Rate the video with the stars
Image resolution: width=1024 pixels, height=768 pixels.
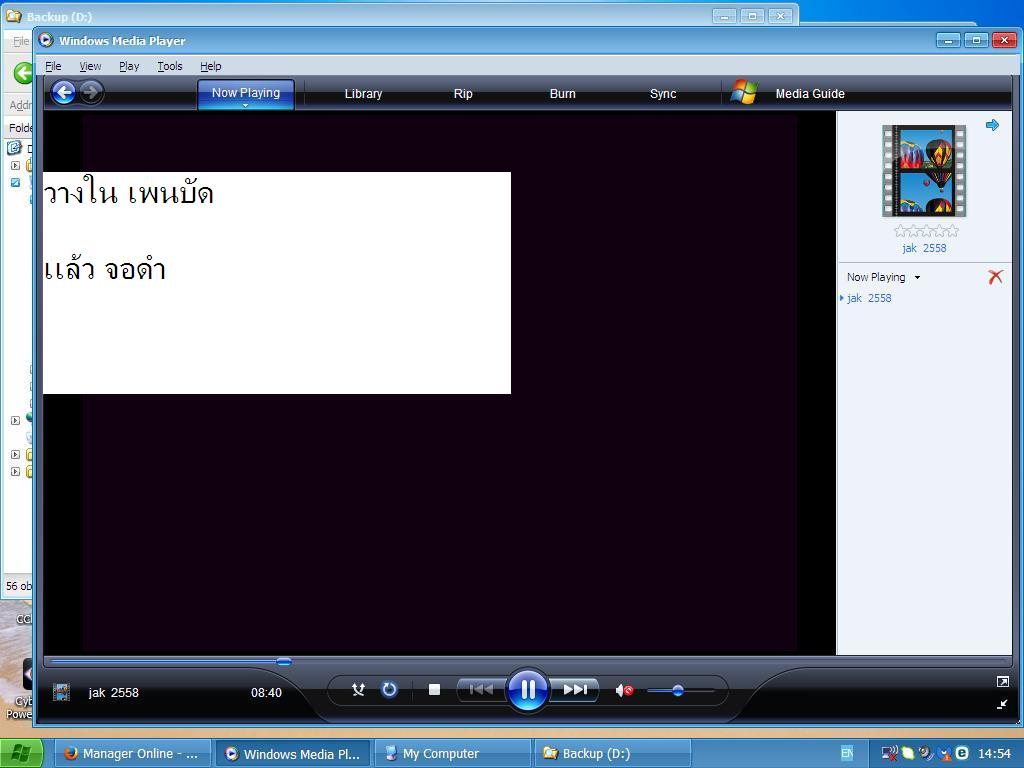926,231
